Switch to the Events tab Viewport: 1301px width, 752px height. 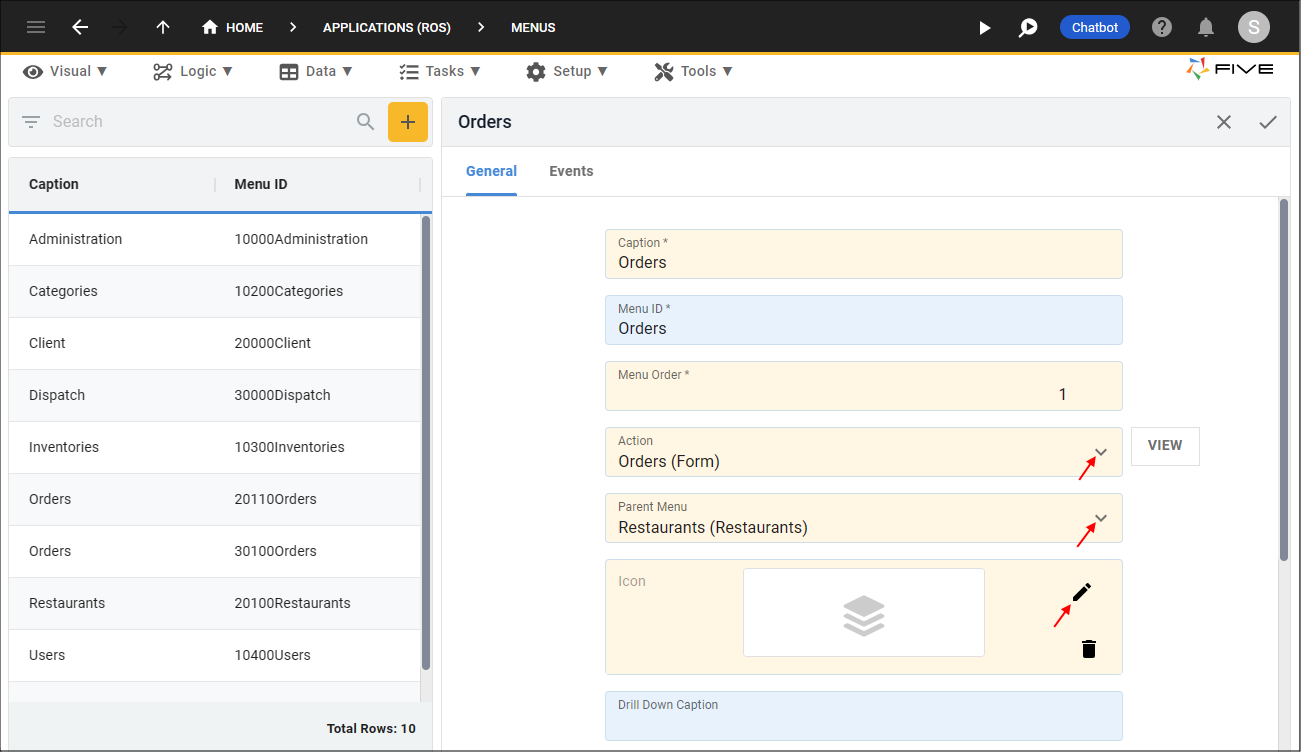(571, 171)
